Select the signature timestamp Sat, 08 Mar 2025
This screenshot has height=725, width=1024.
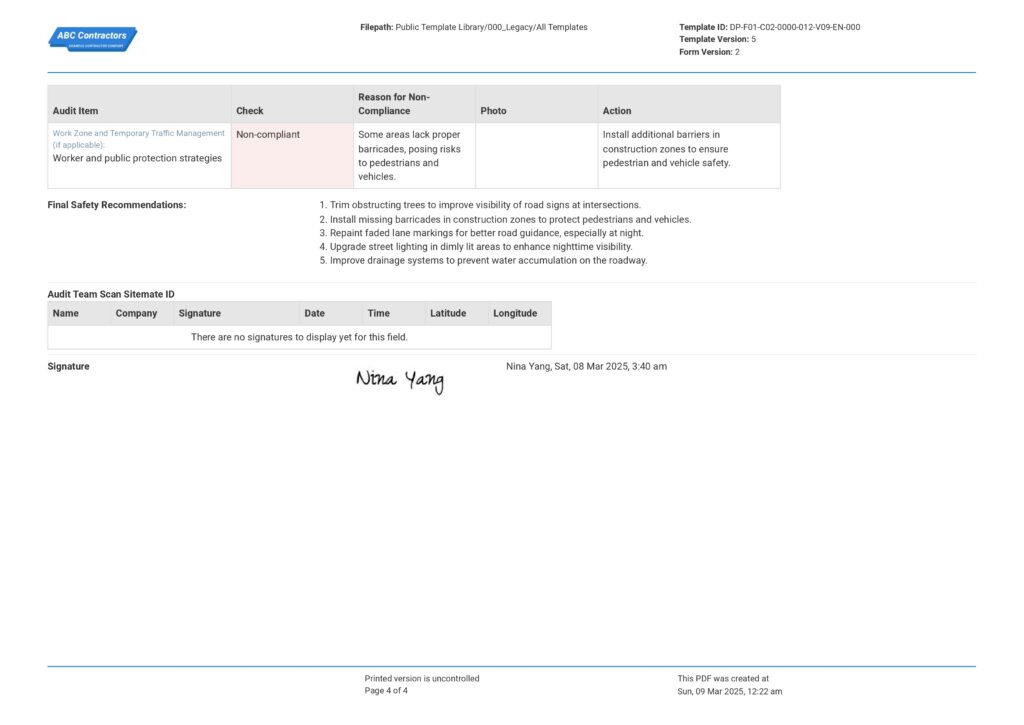pyautogui.click(x=585, y=365)
